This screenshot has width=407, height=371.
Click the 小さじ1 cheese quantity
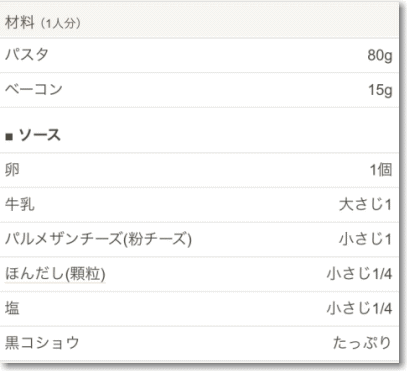click(365, 239)
